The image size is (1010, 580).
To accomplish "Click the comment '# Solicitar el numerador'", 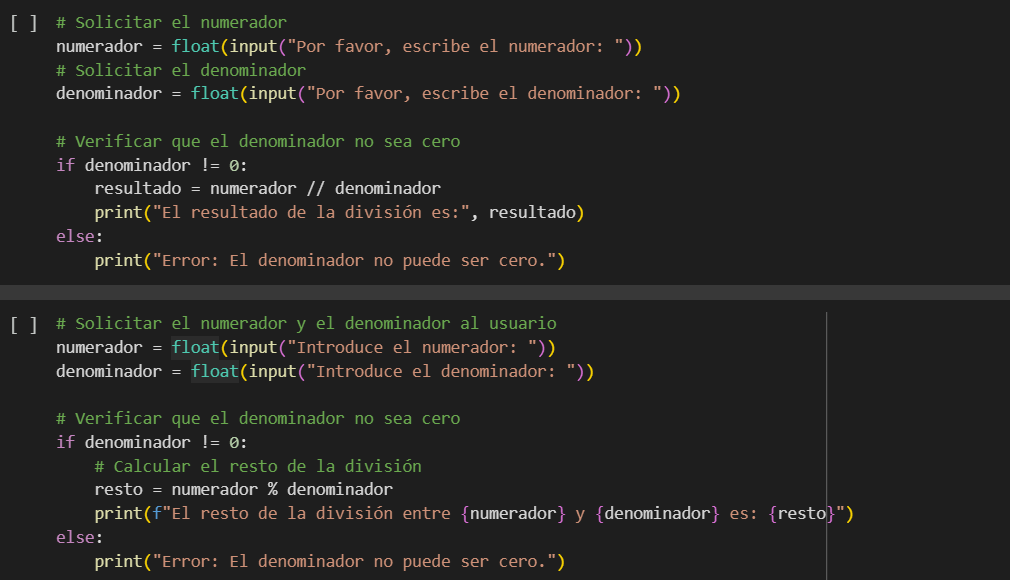I will point(171,23).
